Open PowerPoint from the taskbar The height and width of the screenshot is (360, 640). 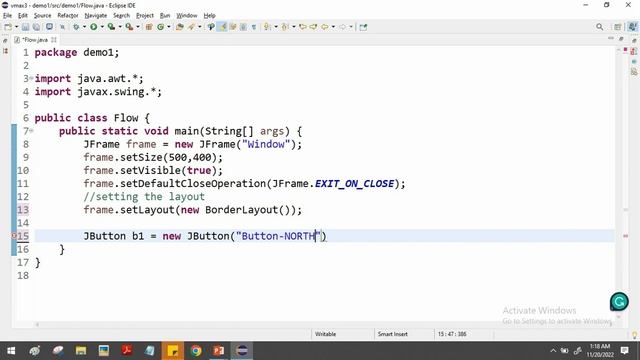[219, 351]
